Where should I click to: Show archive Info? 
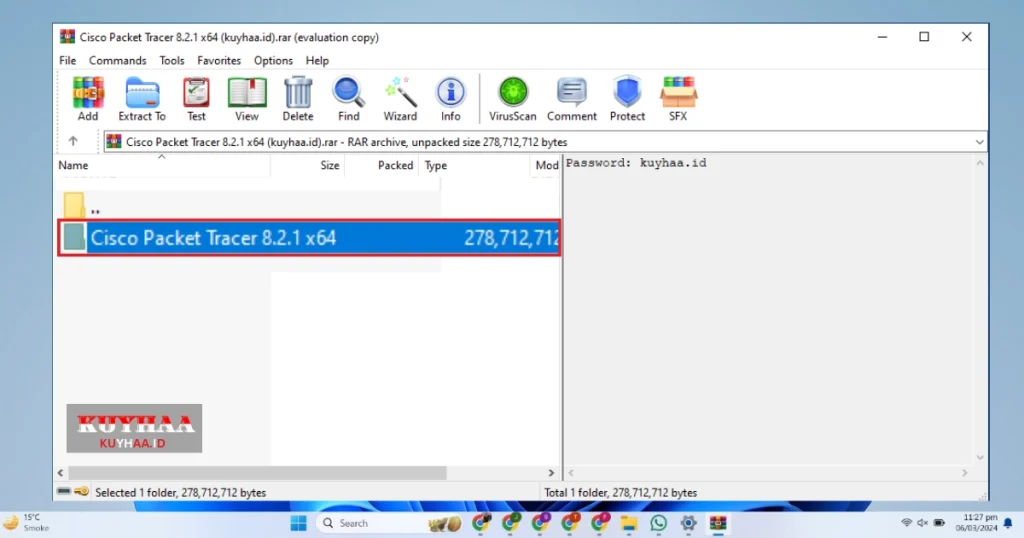coord(450,99)
